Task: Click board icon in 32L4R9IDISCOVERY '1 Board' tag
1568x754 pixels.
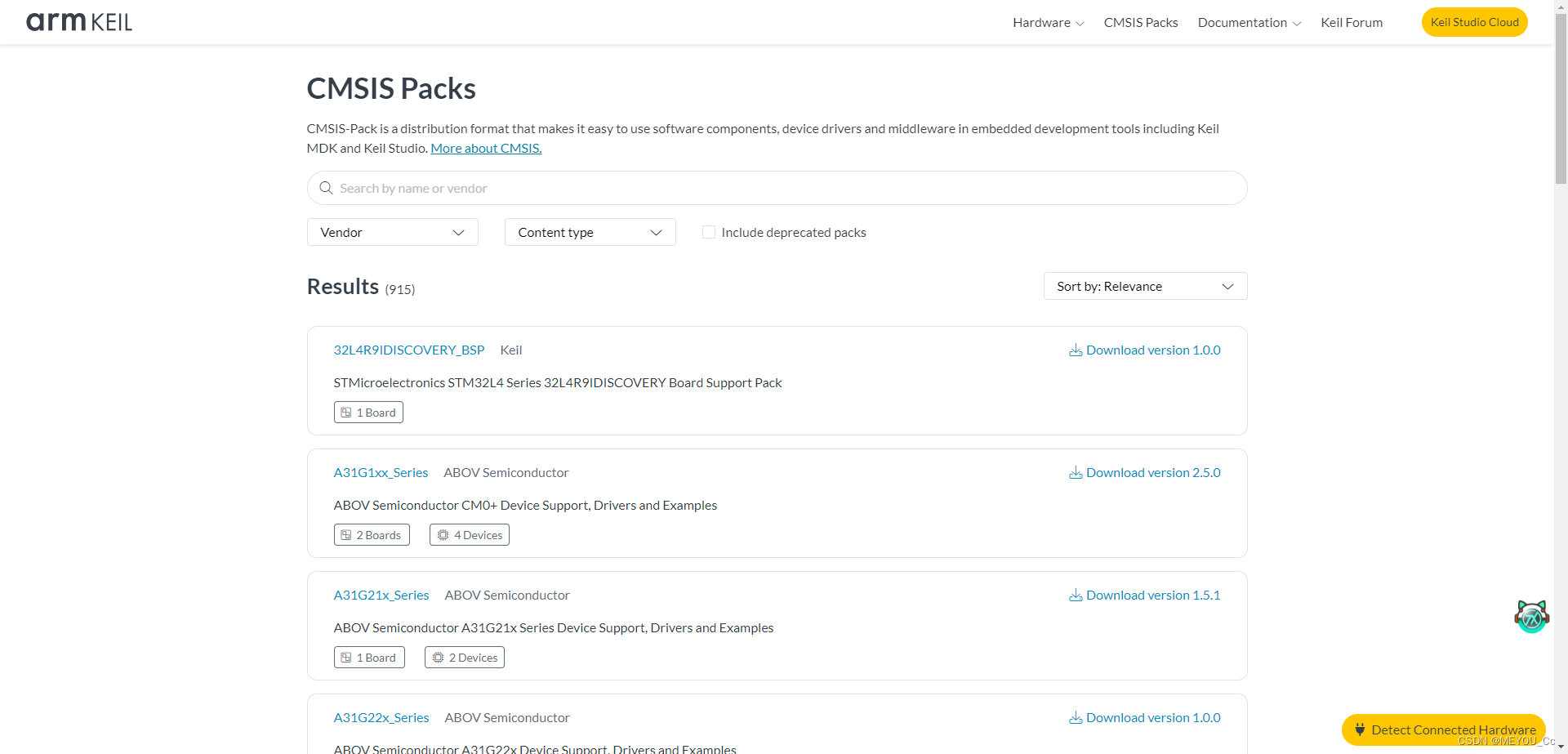Action: point(346,413)
